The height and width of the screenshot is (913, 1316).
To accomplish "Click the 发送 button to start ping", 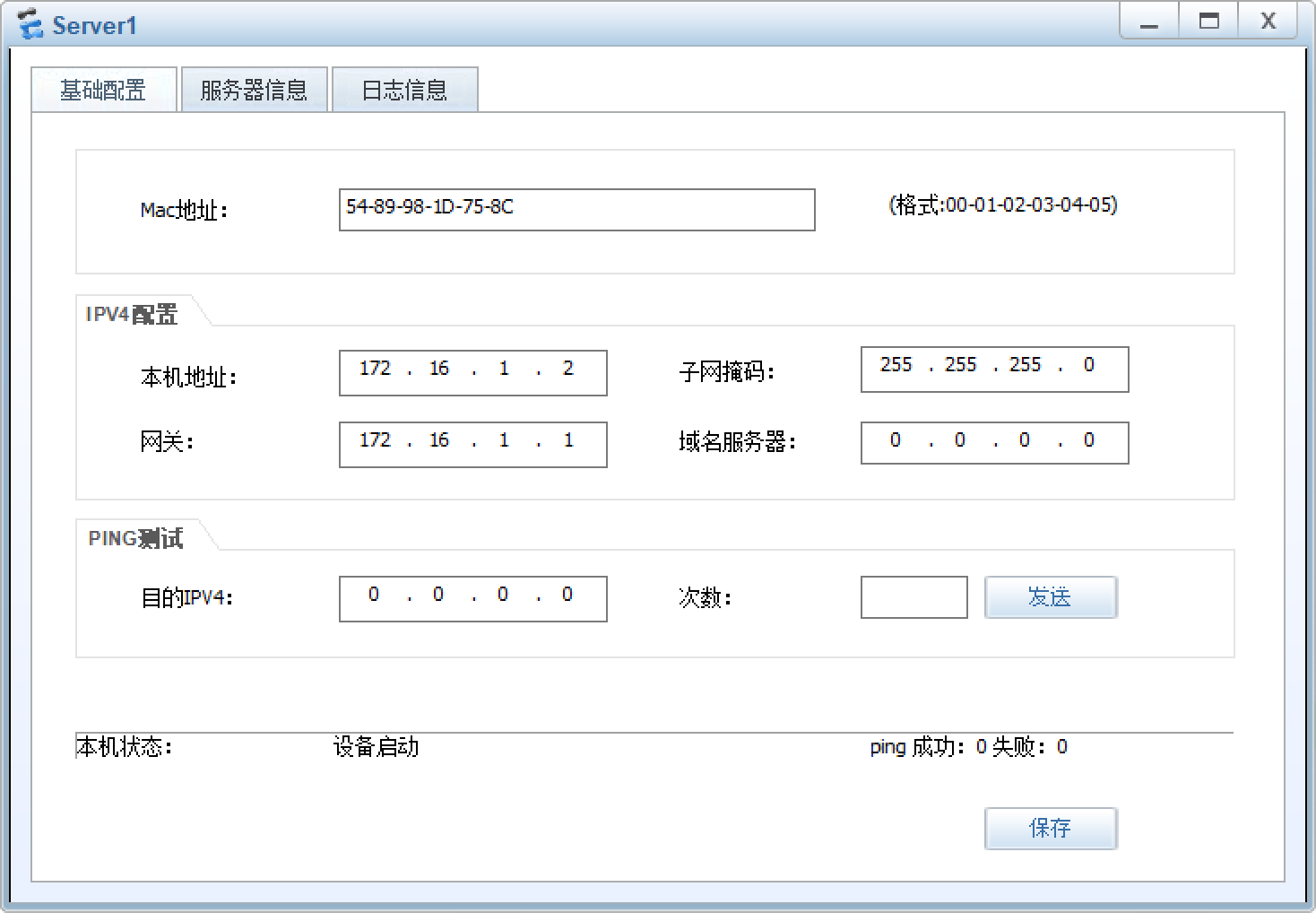I will click(x=1050, y=597).
